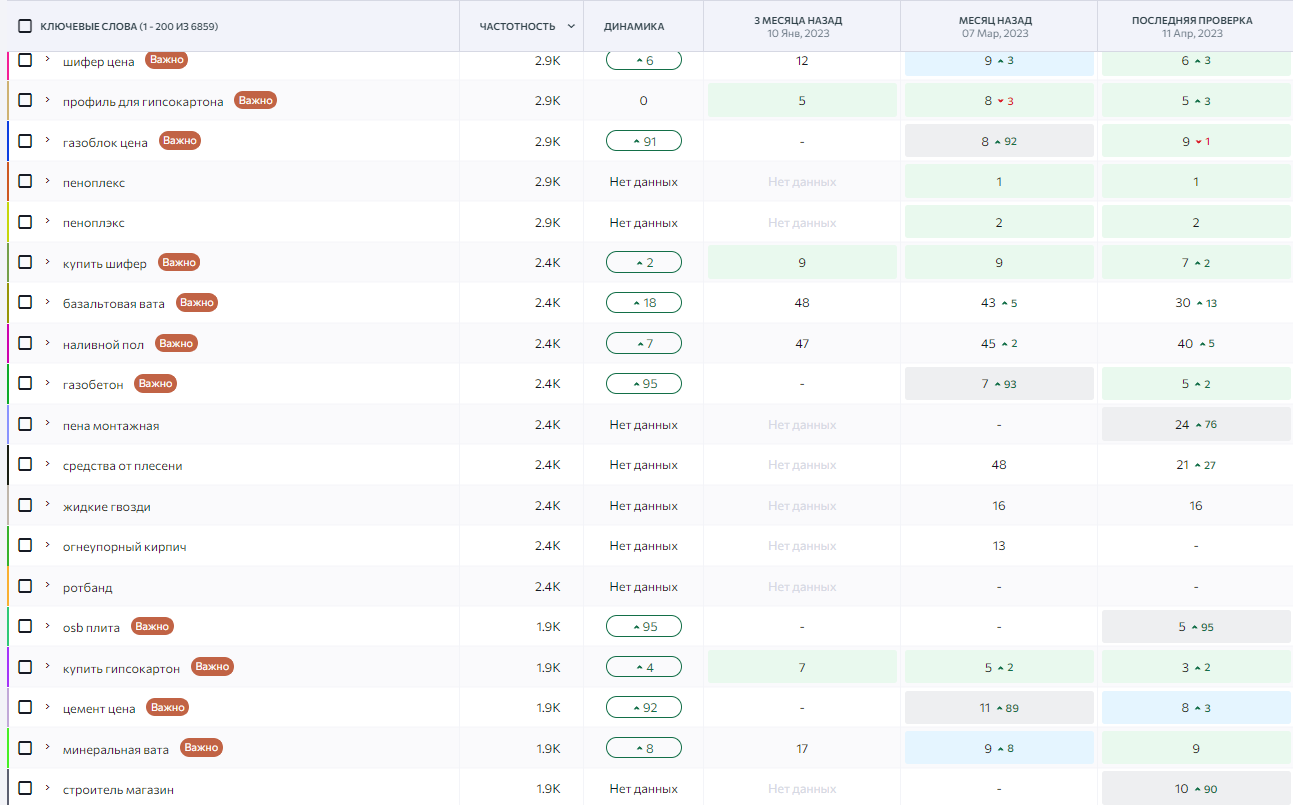This screenshot has width=1293, height=805.
Task: Check the box for шифер цена
Action: click(25, 60)
